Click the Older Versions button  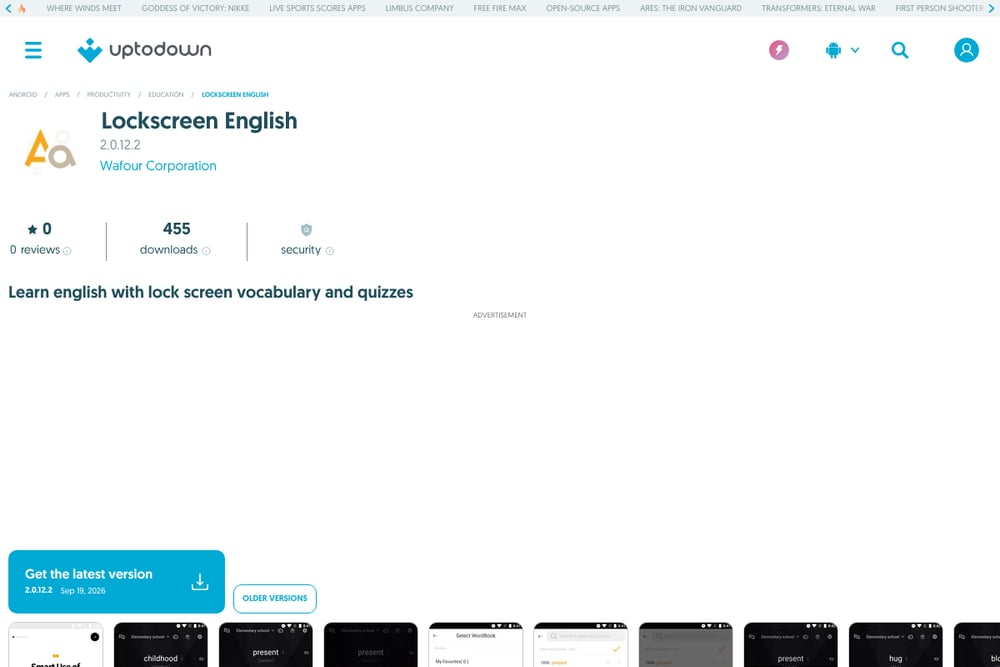(x=275, y=598)
